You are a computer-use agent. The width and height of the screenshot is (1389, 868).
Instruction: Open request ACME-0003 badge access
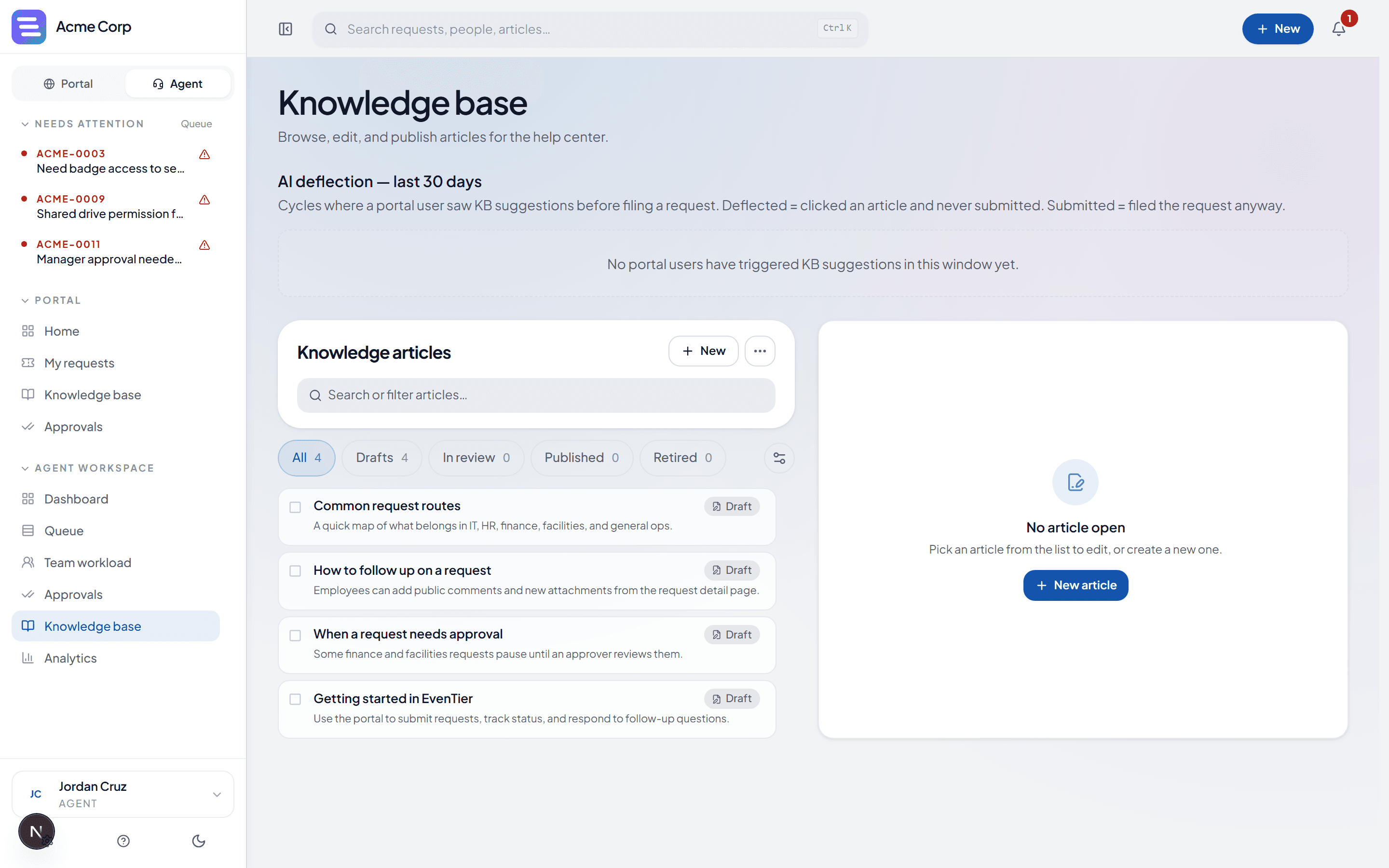(x=115, y=162)
